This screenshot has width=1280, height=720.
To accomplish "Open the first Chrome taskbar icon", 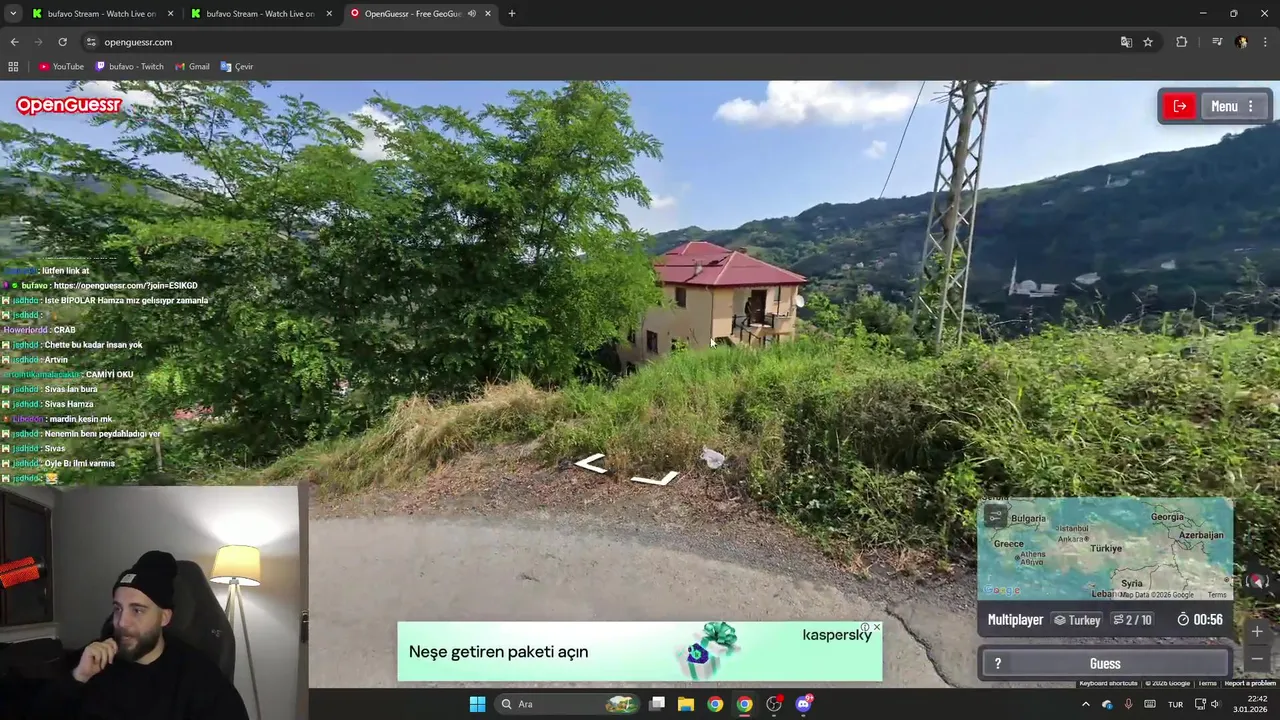I will (715, 704).
